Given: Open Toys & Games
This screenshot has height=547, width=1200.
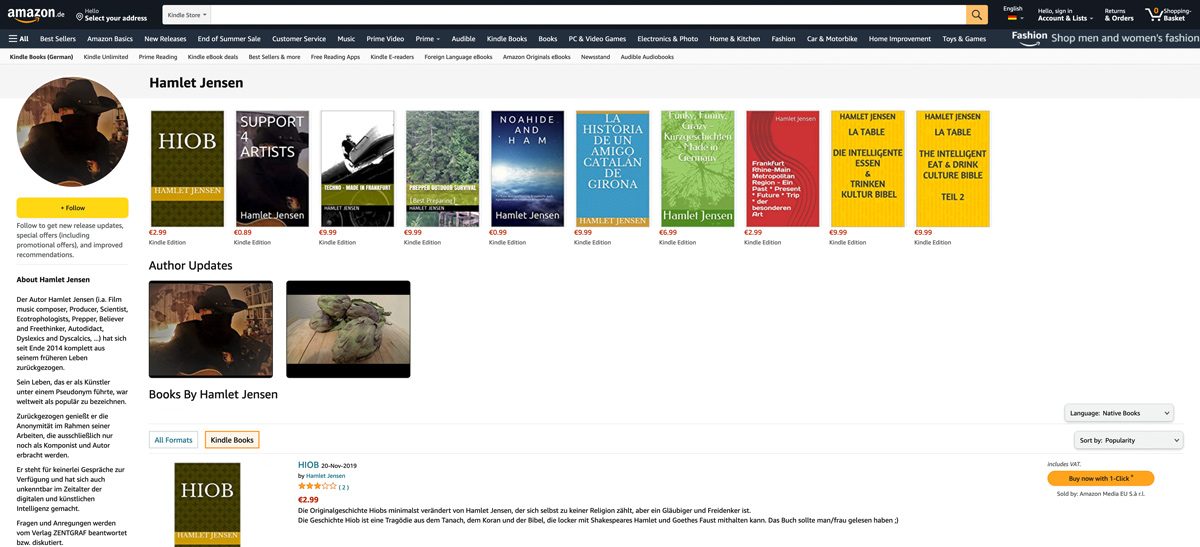Looking at the screenshot, I should pyautogui.click(x=964, y=39).
